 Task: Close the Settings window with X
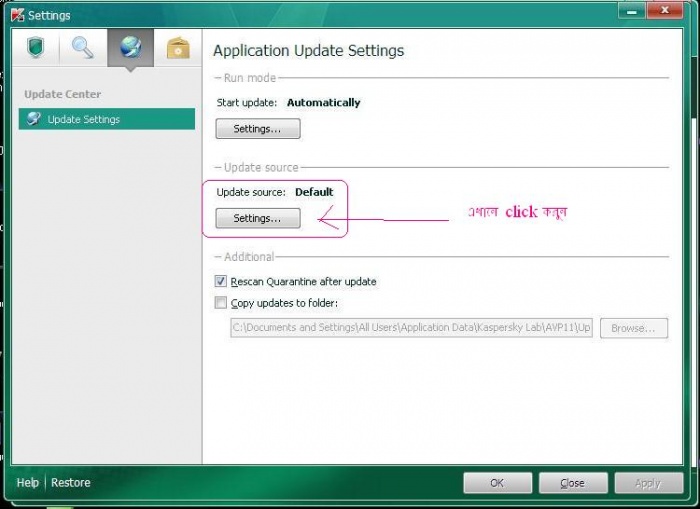coord(665,11)
